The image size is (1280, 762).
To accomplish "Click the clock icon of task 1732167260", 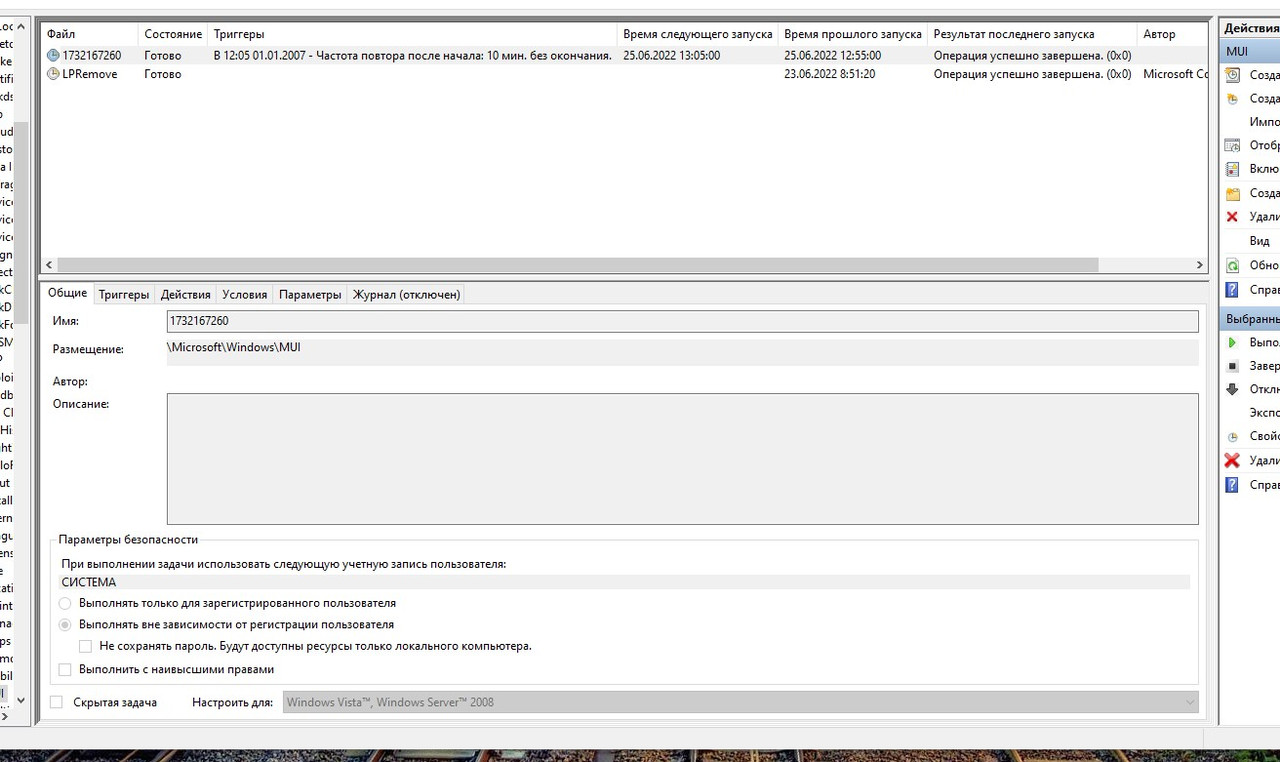I will click(53, 55).
